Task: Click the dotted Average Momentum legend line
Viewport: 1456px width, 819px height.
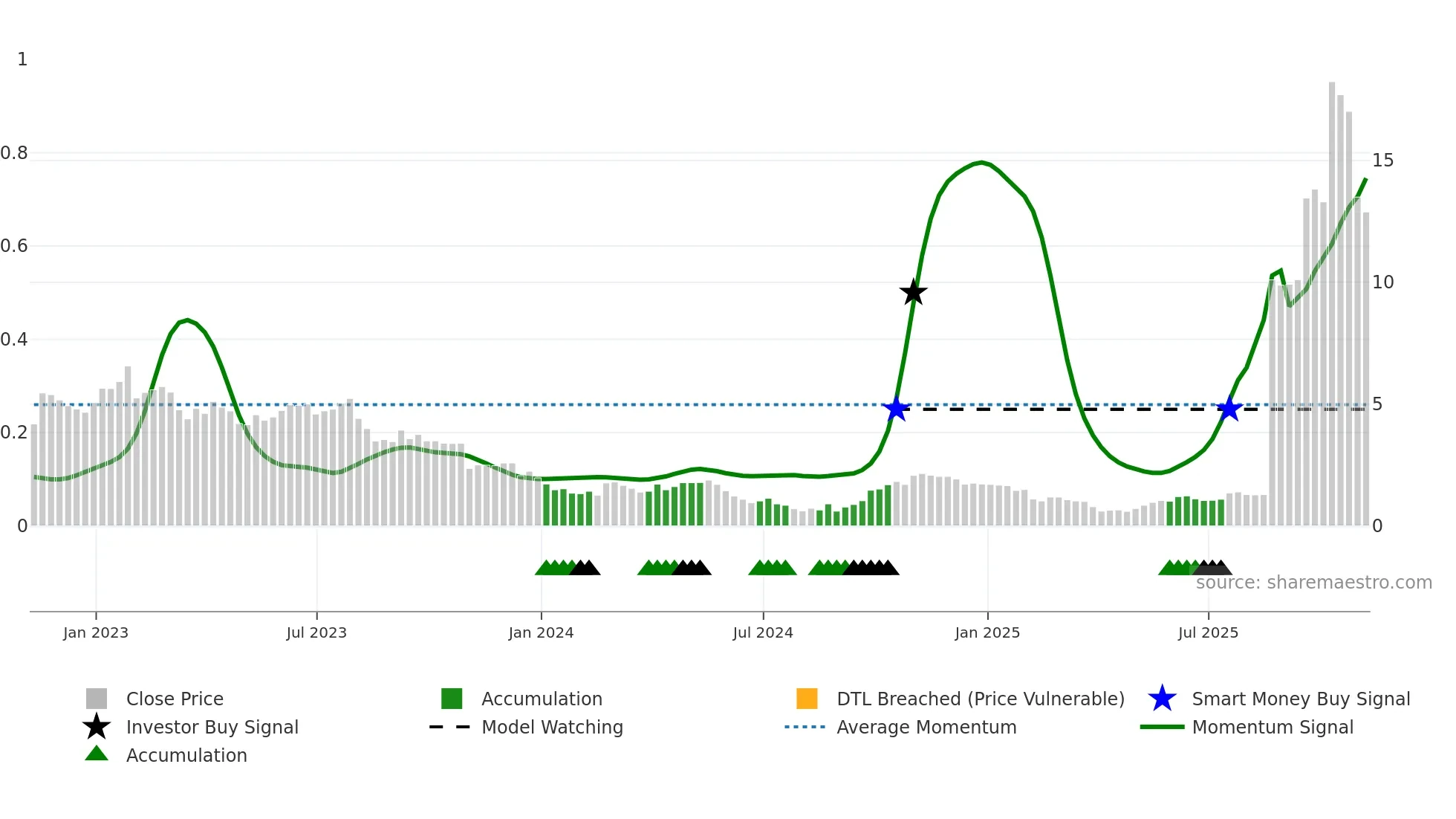Action: pyautogui.click(x=805, y=727)
